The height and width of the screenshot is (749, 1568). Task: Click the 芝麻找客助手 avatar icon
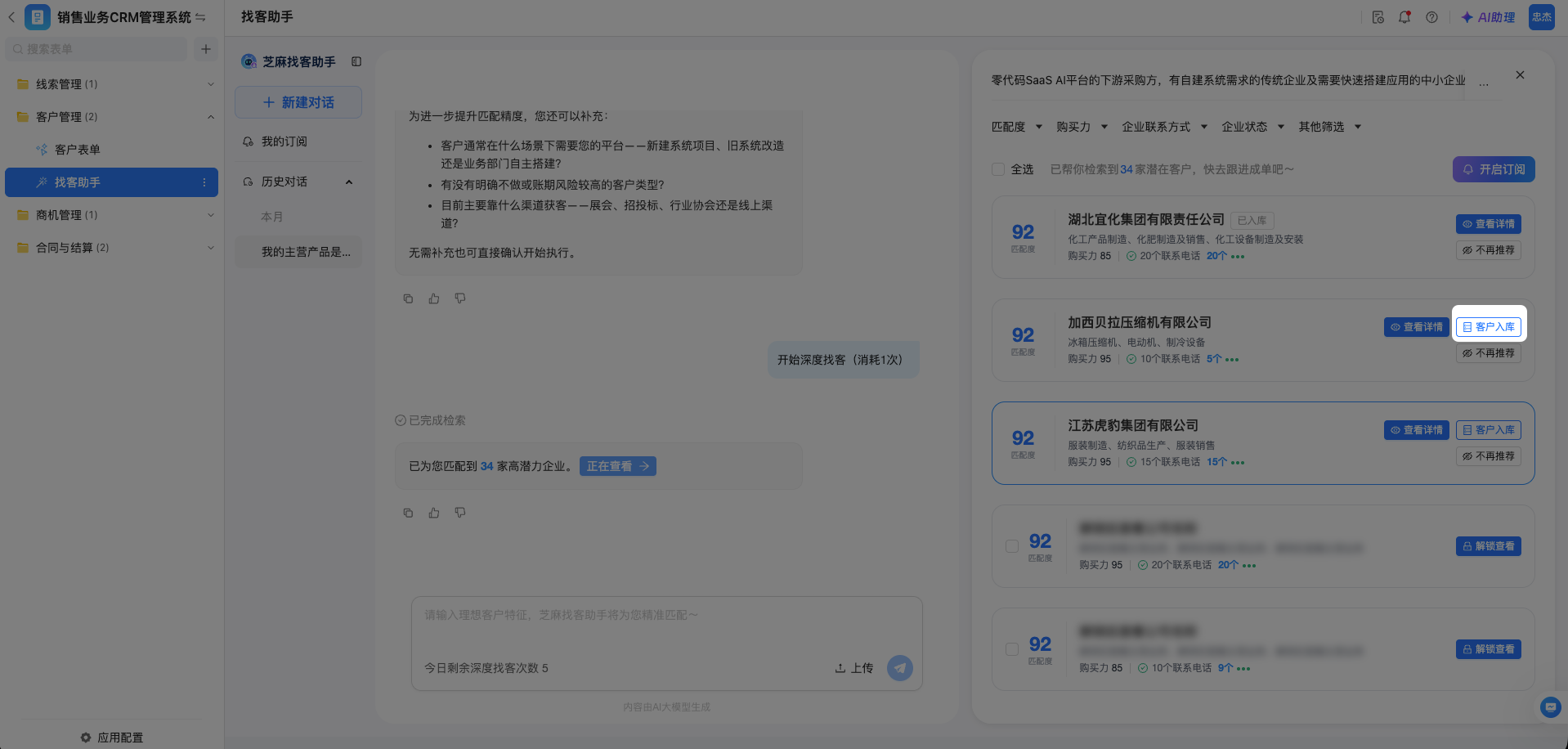tap(249, 61)
